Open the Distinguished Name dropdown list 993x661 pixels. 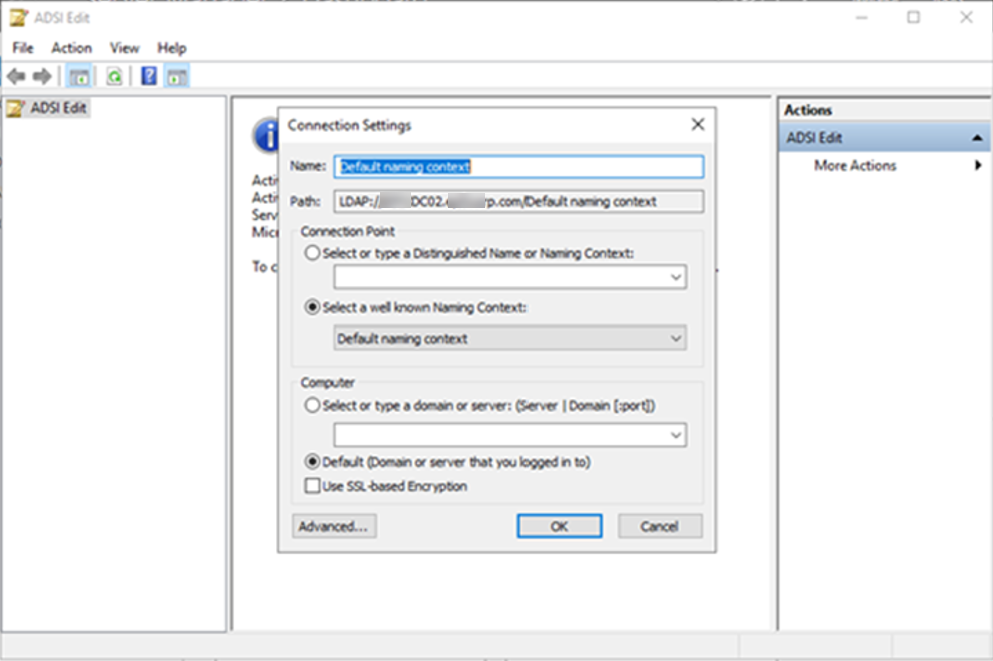(678, 276)
